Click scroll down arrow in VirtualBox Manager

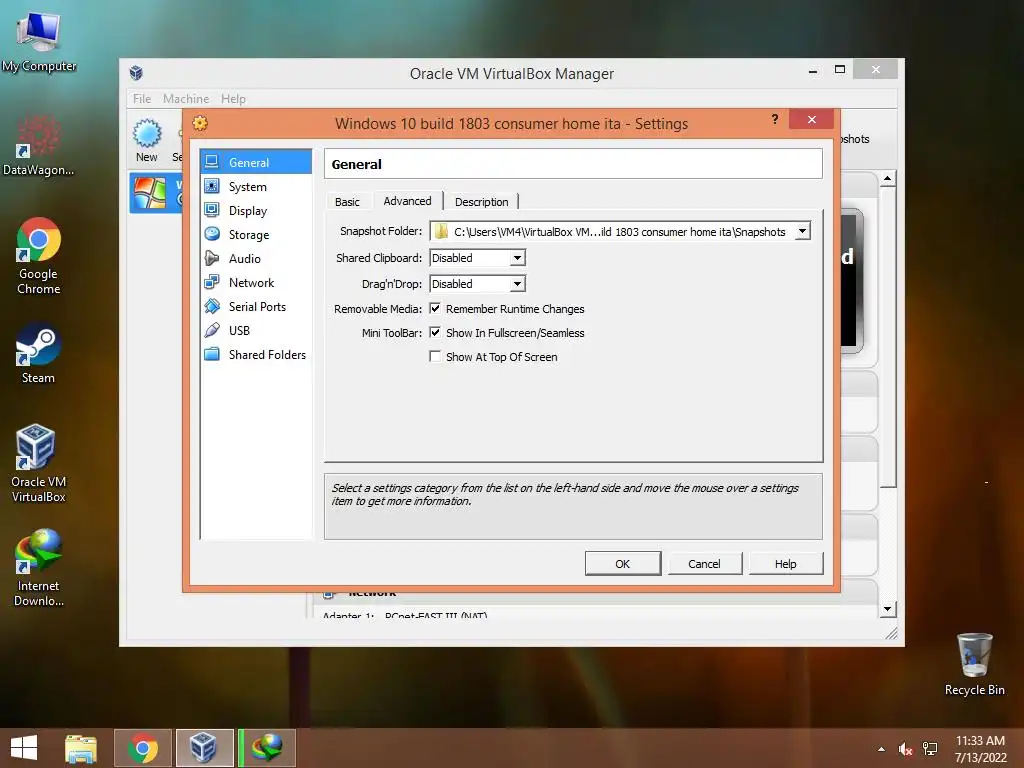[888, 609]
